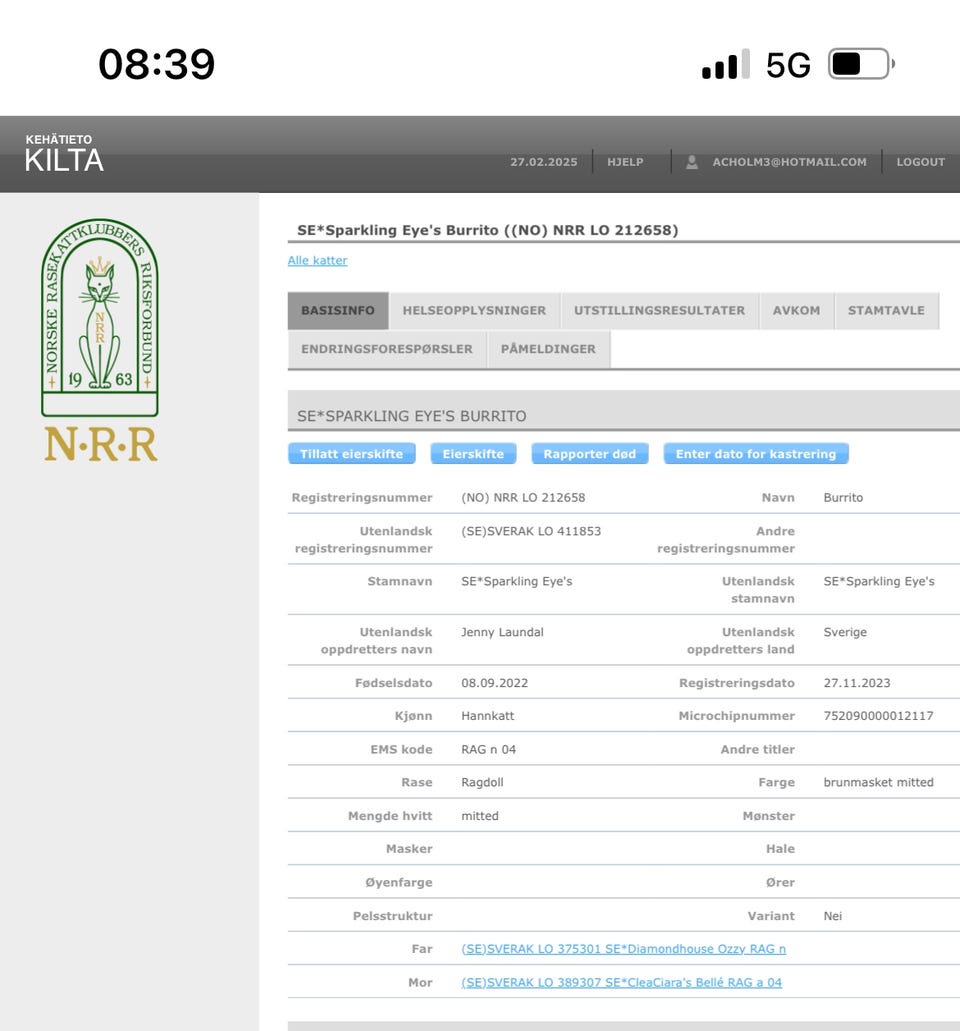Screen dimensions: 960x1031
Task: Click the Hjelp menu item
Action: coord(625,162)
